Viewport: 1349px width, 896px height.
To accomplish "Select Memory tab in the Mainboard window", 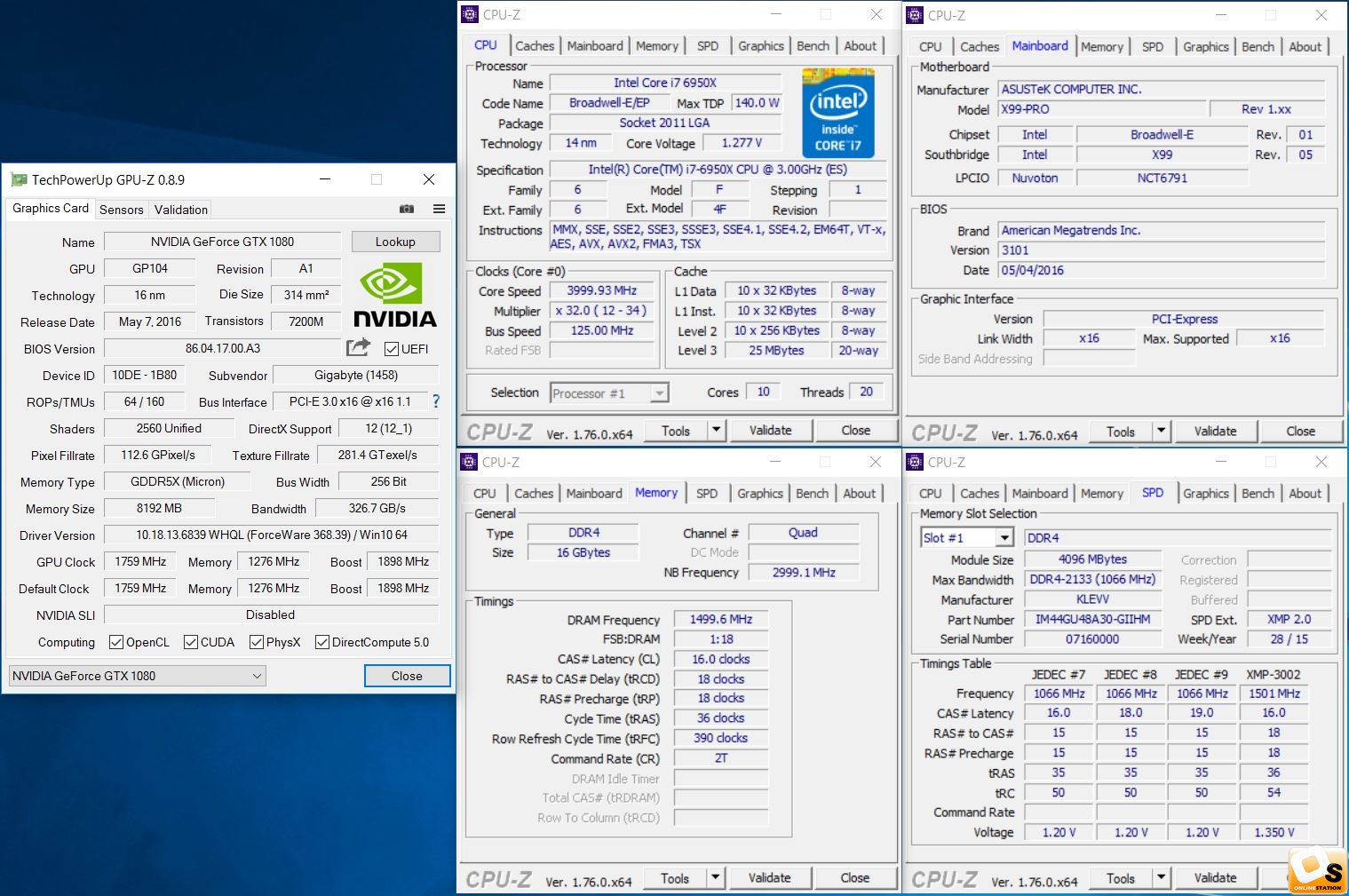I will pyautogui.click(x=1101, y=47).
